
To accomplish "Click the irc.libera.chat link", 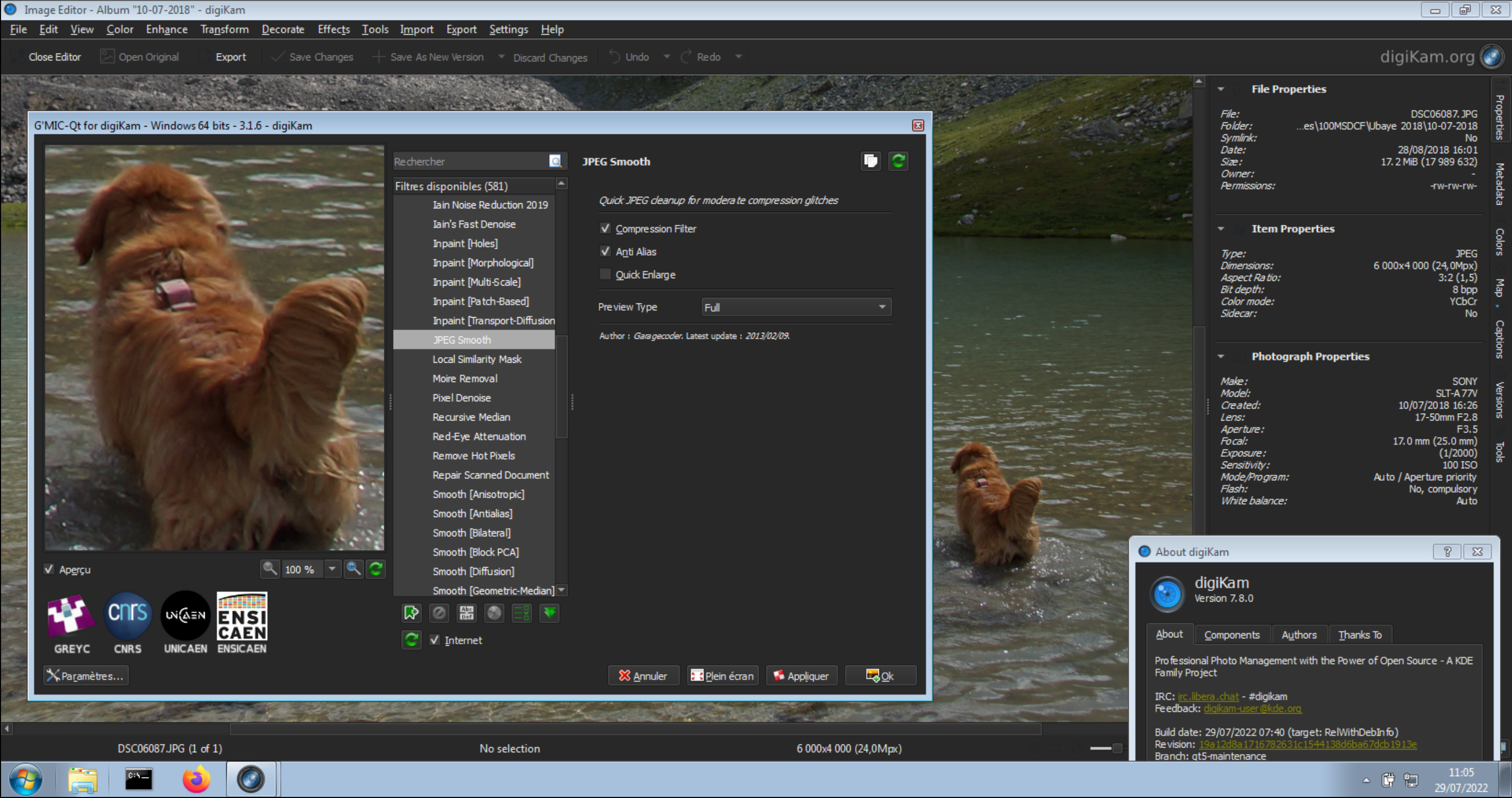I will tap(1208, 697).
